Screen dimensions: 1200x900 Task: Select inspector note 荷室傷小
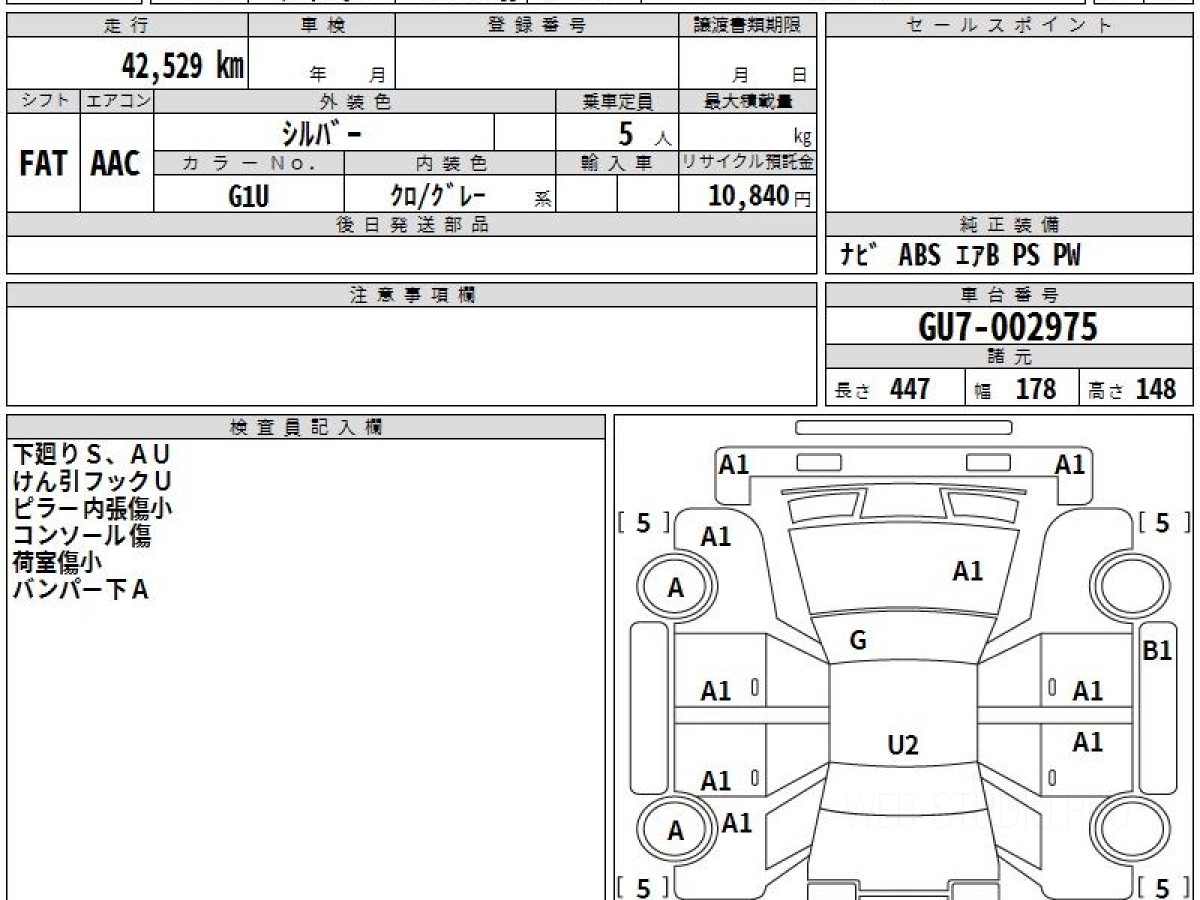(56, 562)
